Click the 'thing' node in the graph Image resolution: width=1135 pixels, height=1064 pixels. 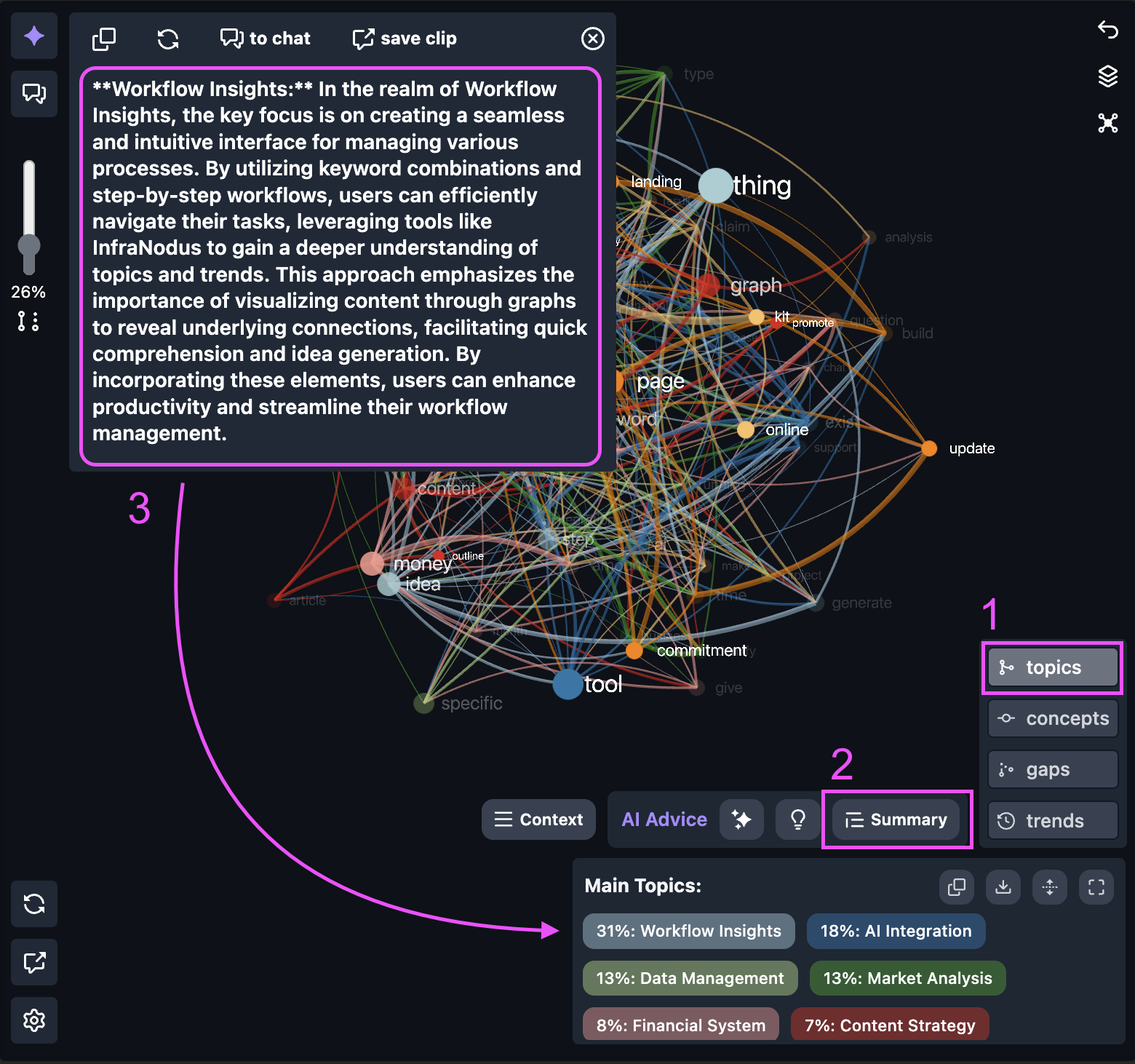(716, 186)
